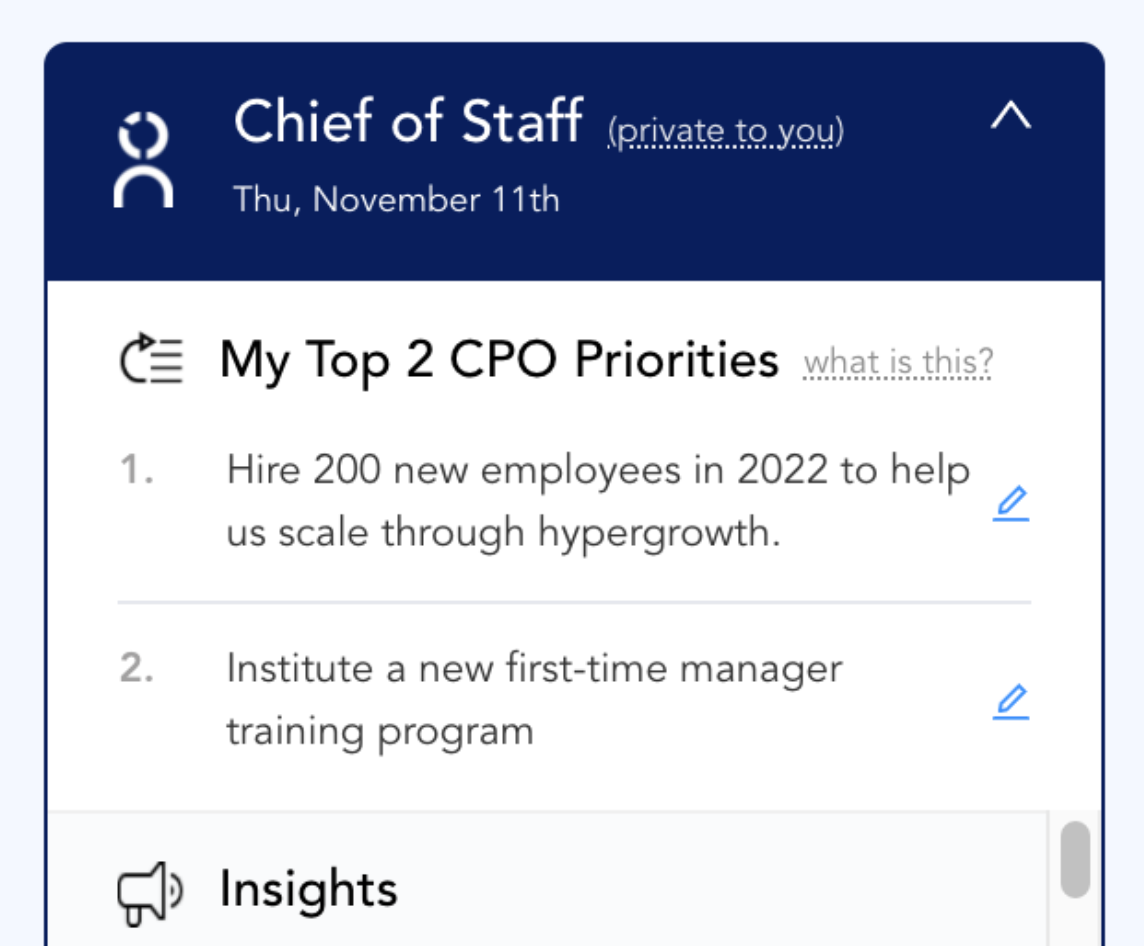1144x946 pixels.
Task: Click the "My Top 2 CPO Priorities" heading
Action: (x=499, y=360)
